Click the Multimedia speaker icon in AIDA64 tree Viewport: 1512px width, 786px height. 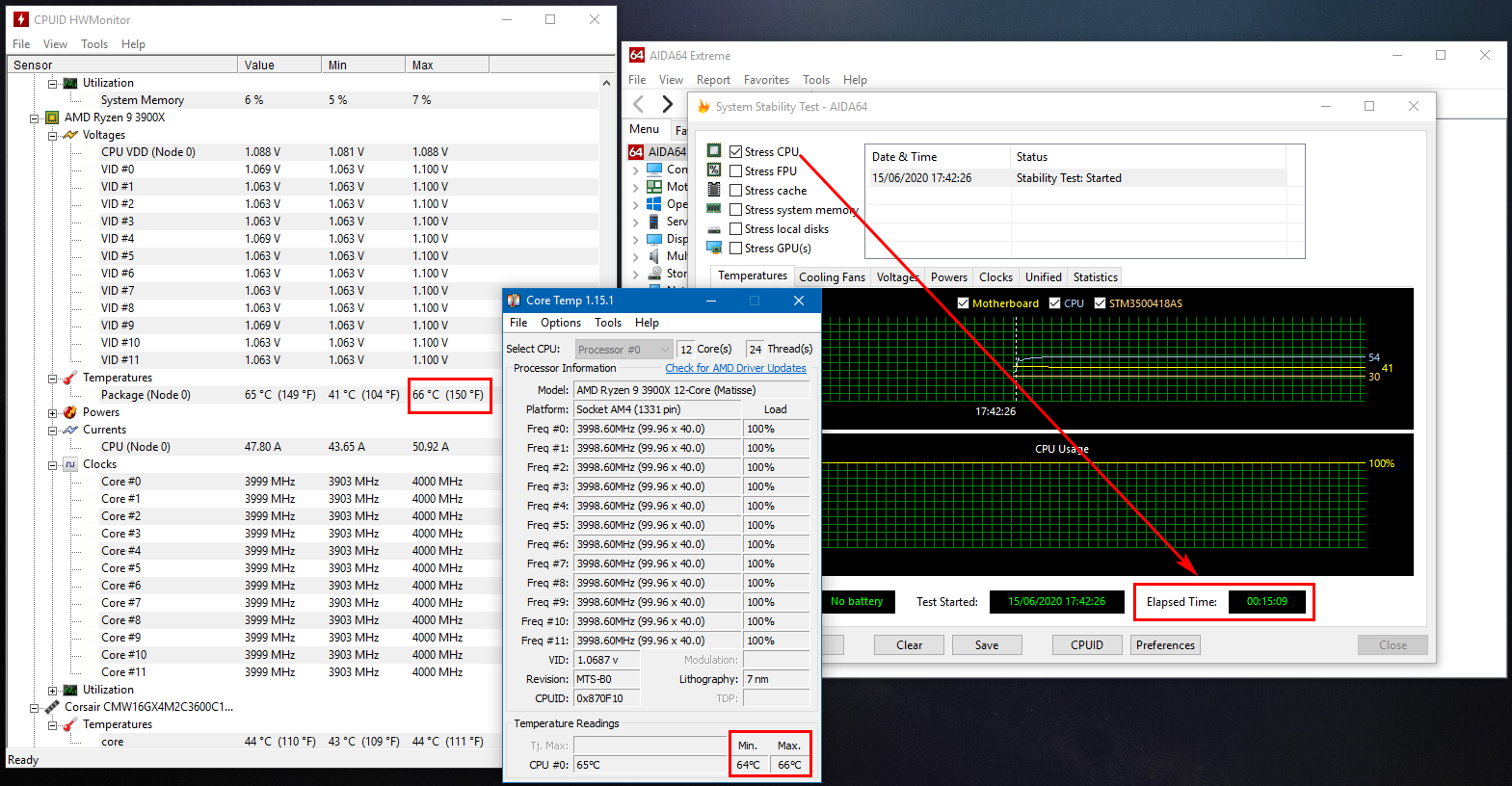pos(654,255)
